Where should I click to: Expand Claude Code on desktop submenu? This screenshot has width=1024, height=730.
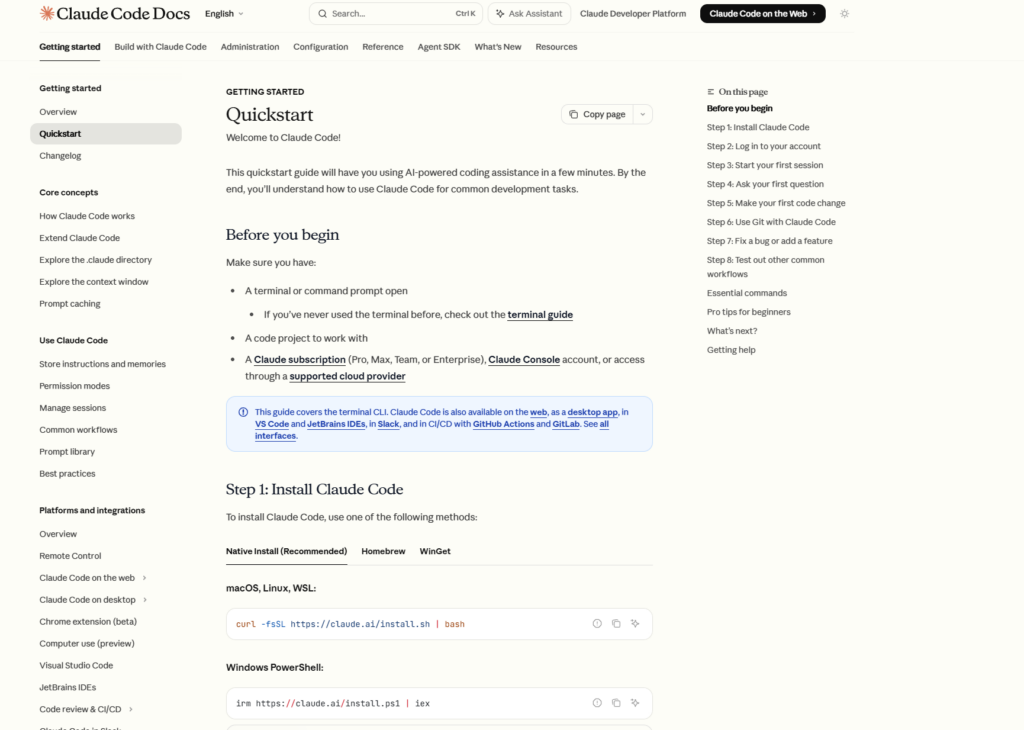145,600
